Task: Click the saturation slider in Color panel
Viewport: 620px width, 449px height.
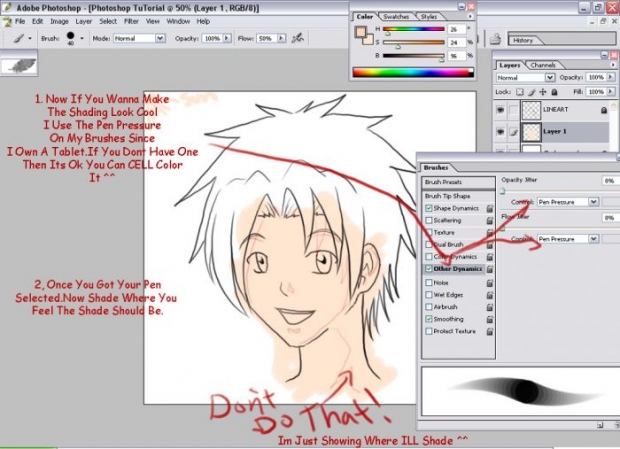Action: click(413, 42)
